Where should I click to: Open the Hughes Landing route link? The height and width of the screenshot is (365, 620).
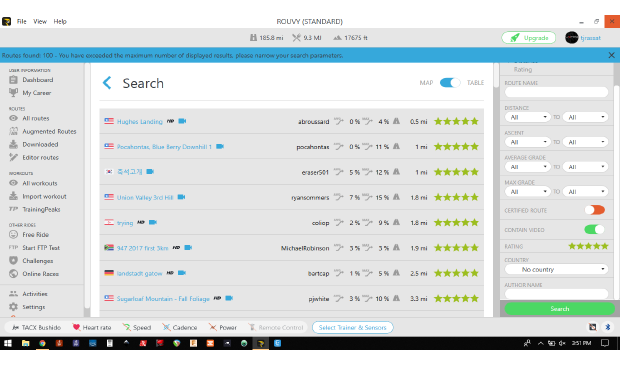point(140,121)
